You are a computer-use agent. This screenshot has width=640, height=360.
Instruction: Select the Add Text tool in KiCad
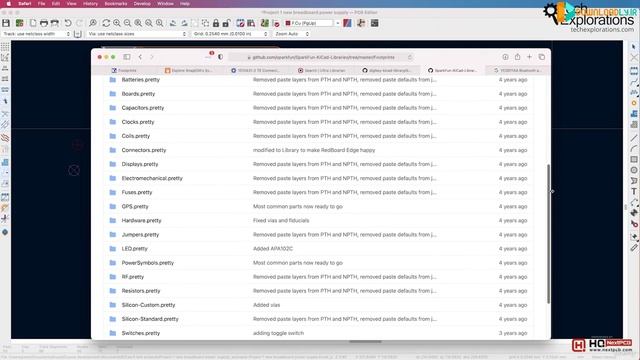coord(634,191)
